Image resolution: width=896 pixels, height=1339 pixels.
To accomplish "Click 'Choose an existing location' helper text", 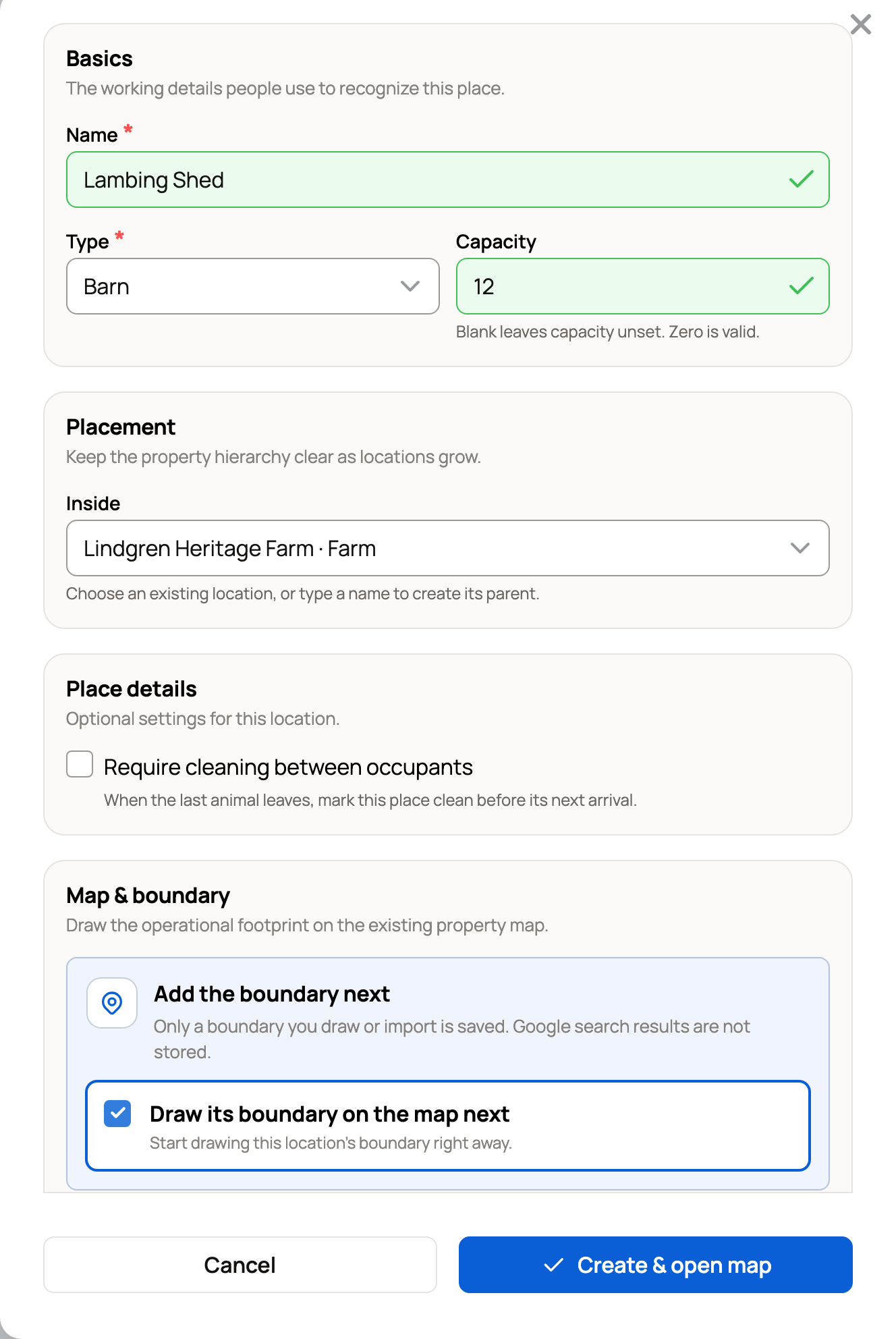I will point(303,594).
